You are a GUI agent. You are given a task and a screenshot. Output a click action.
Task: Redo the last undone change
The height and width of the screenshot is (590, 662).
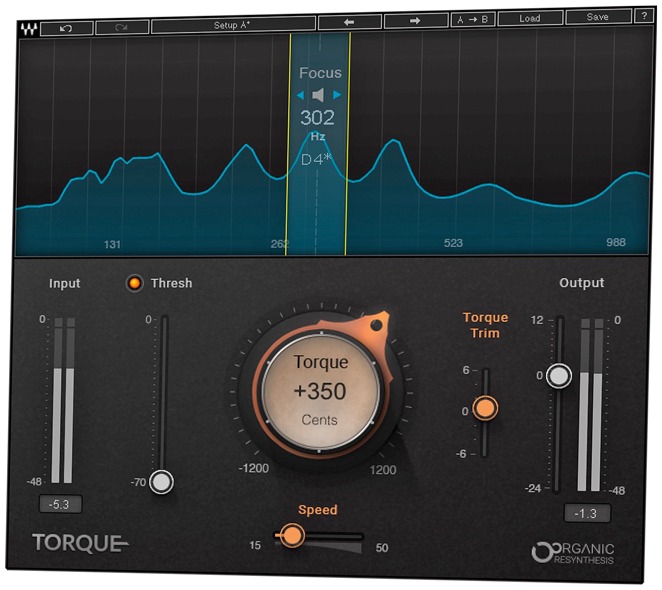tap(122, 27)
